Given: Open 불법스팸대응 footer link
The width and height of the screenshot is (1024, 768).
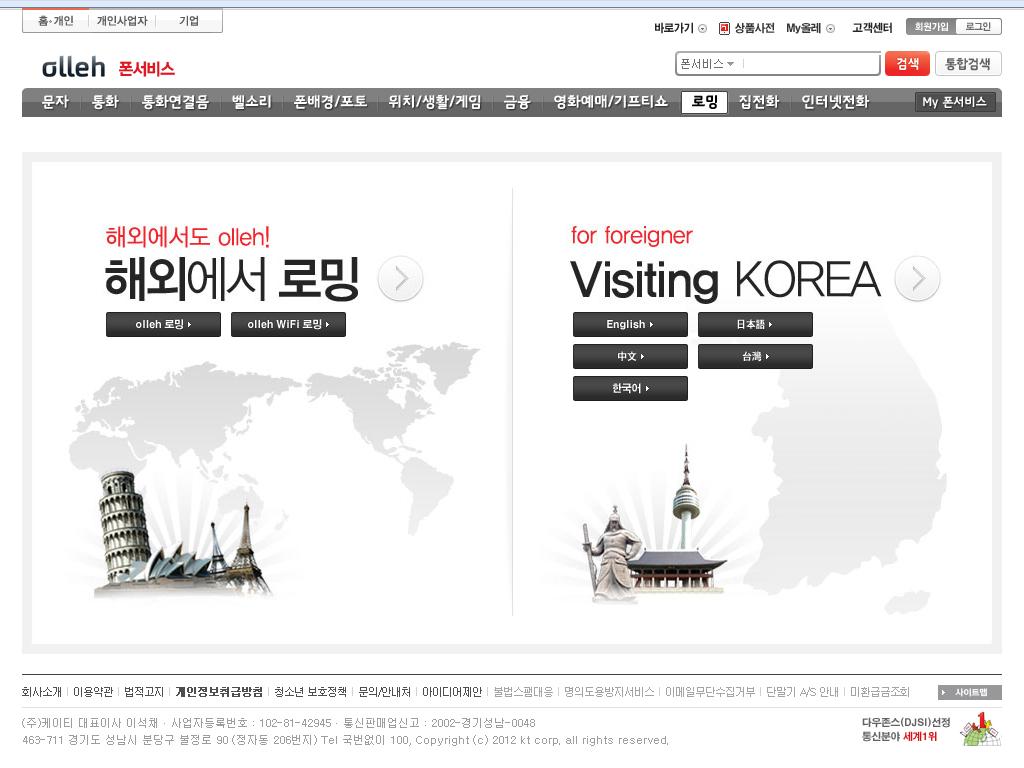Looking at the screenshot, I should [x=523, y=692].
